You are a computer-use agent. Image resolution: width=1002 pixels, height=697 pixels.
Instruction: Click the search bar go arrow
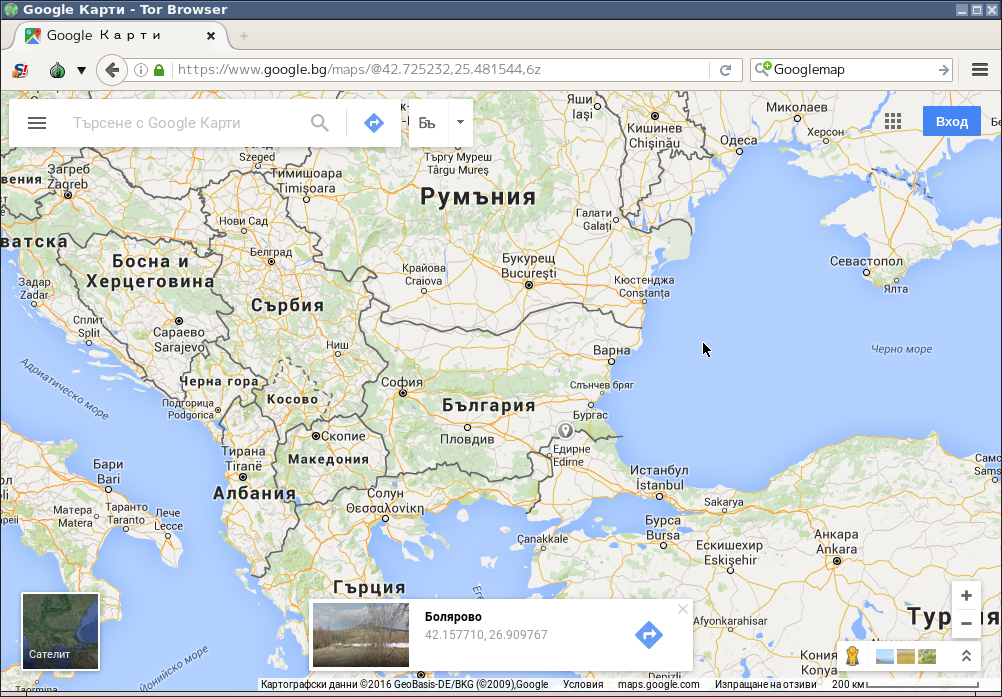pyautogui.click(x=943, y=70)
